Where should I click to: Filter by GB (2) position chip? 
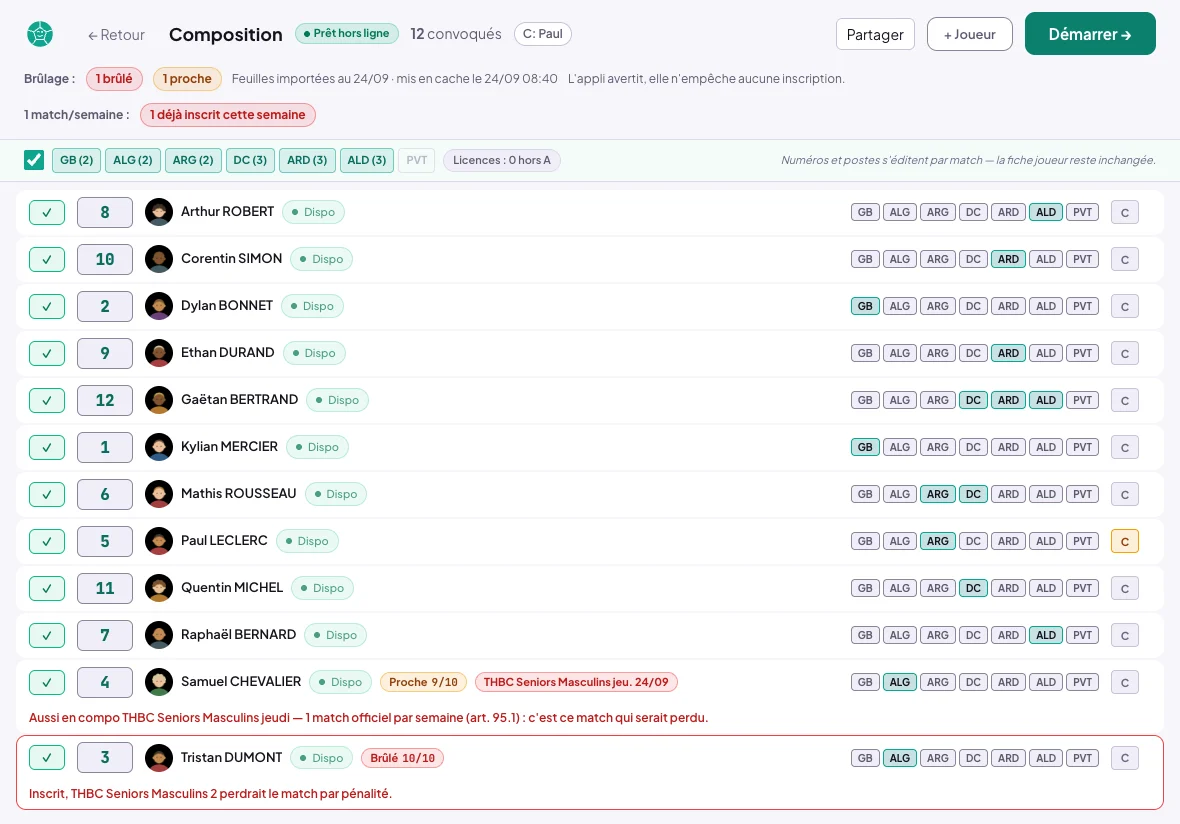click(76, 160)
